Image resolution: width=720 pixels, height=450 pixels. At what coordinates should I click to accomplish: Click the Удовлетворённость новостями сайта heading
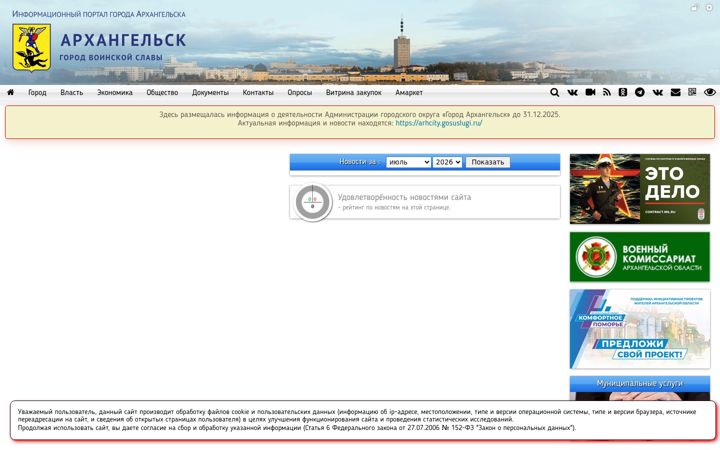pos(405,197)
